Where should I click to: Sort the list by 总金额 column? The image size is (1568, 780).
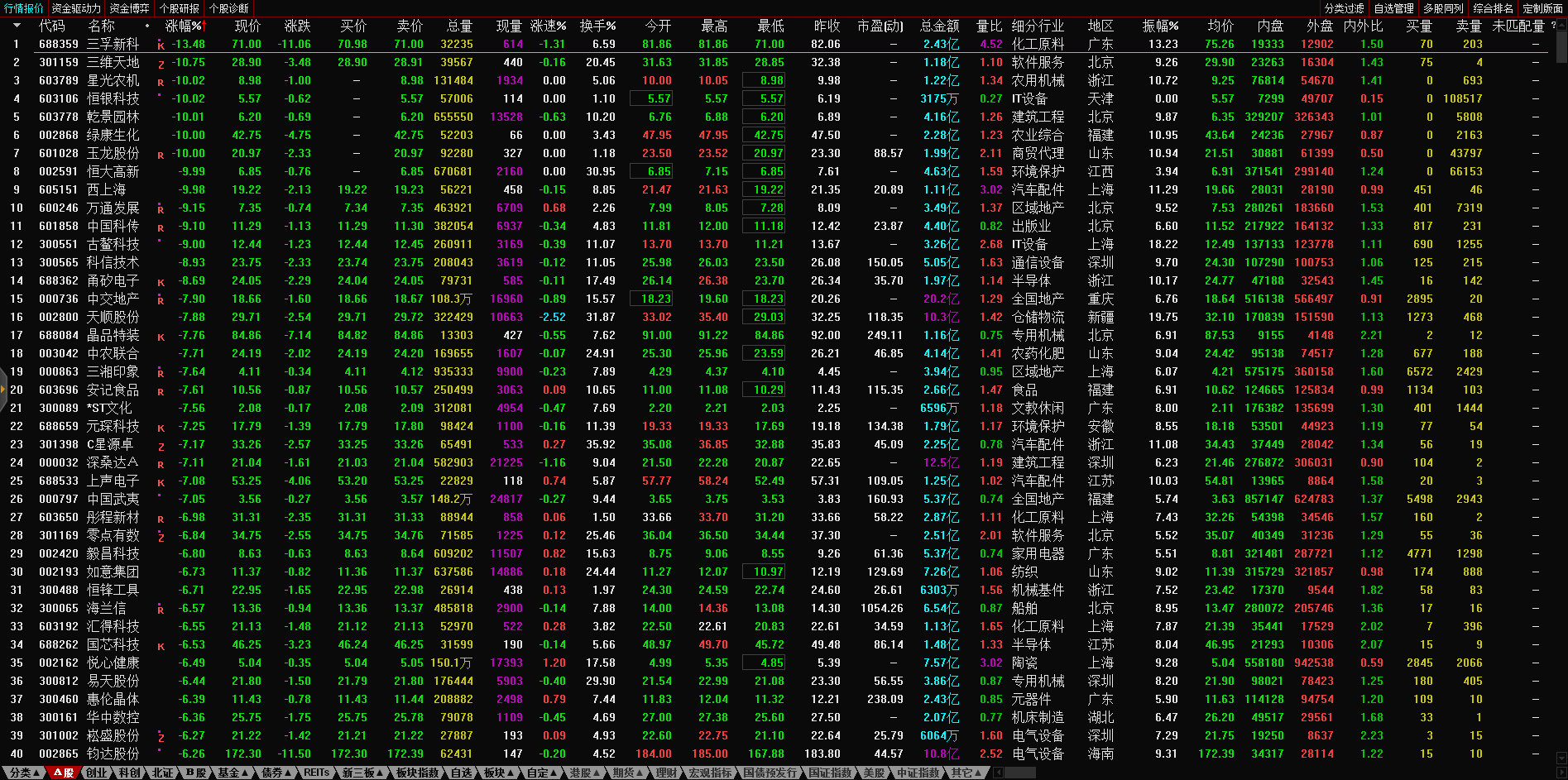tap(939, 26)
